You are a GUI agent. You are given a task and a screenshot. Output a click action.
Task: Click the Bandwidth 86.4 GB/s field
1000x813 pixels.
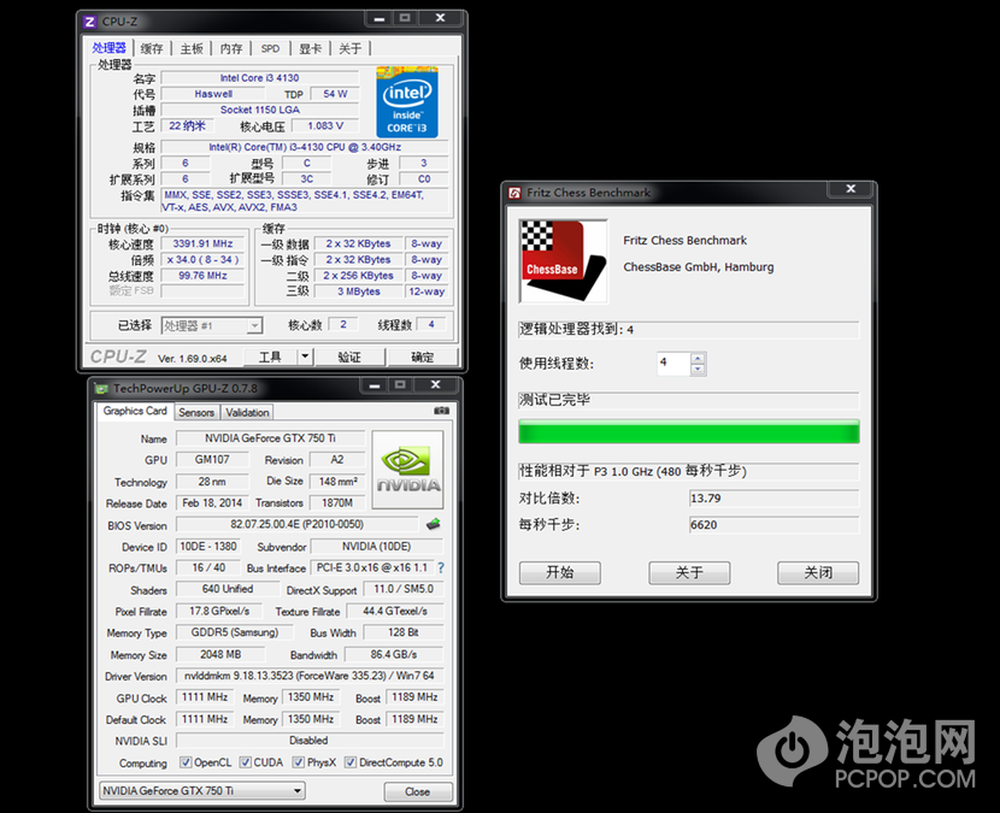(393, 654)
